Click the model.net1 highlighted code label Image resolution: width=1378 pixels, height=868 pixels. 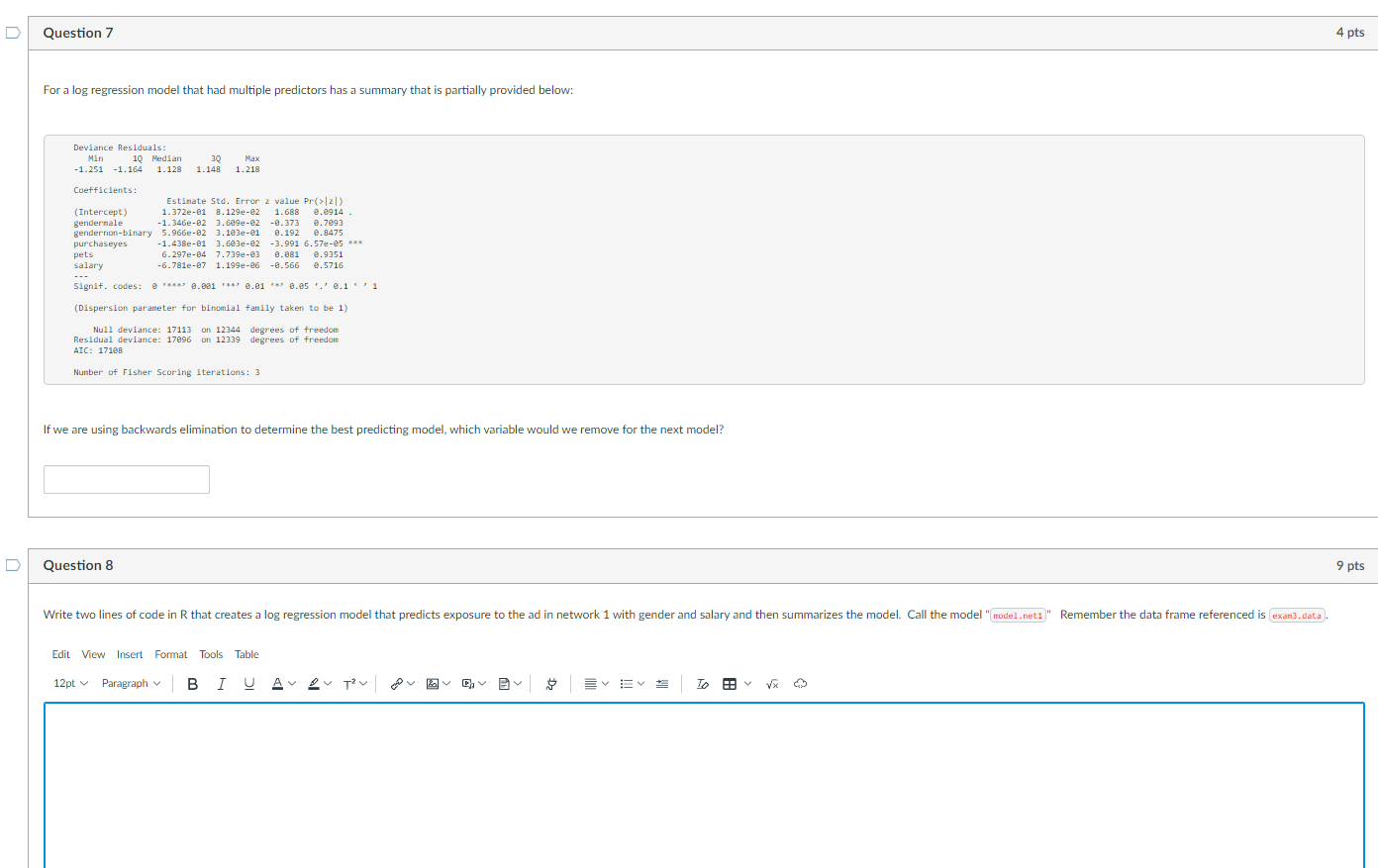(x=1019, y=615)
